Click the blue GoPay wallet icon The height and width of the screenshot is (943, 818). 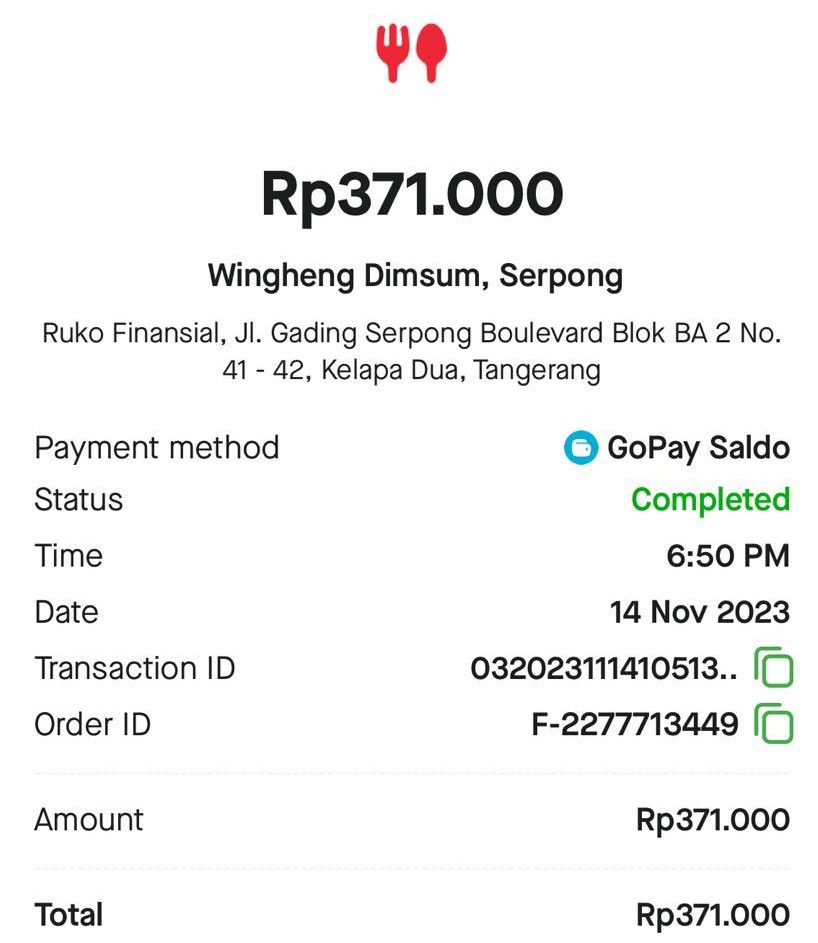click(580, 447)
